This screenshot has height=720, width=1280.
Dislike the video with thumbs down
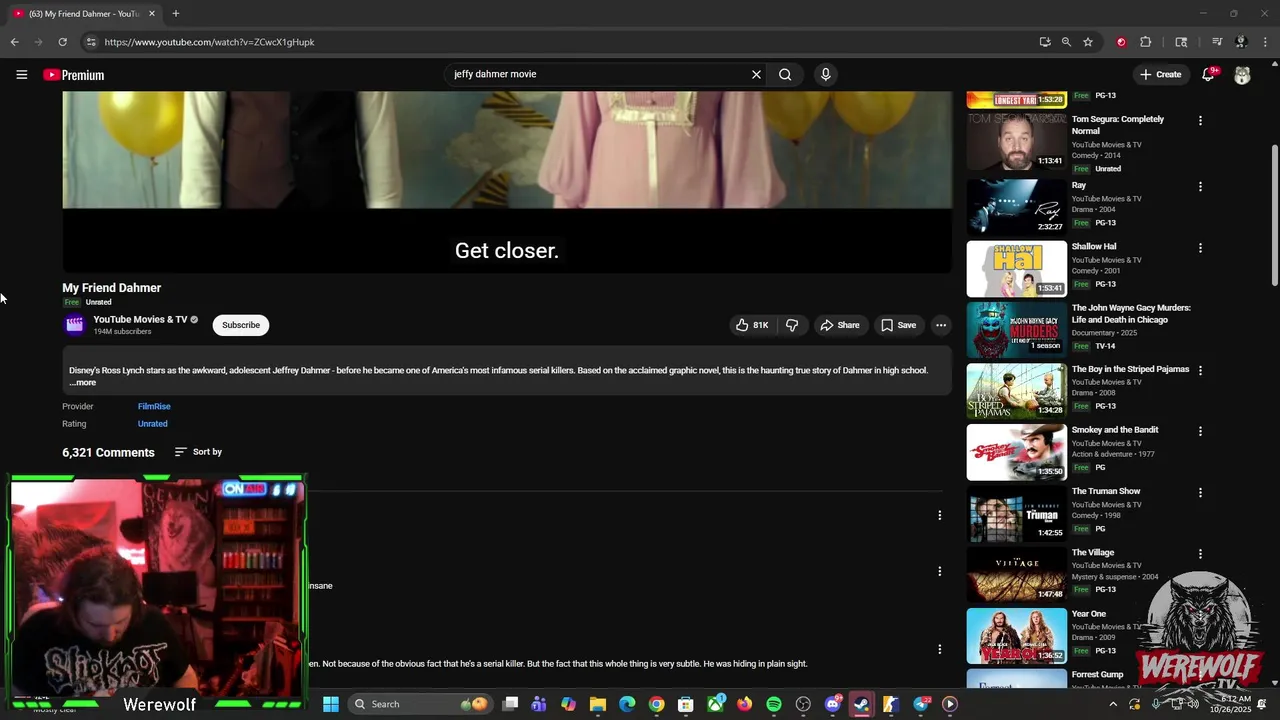pyautogui.click(x=792, y=325)
